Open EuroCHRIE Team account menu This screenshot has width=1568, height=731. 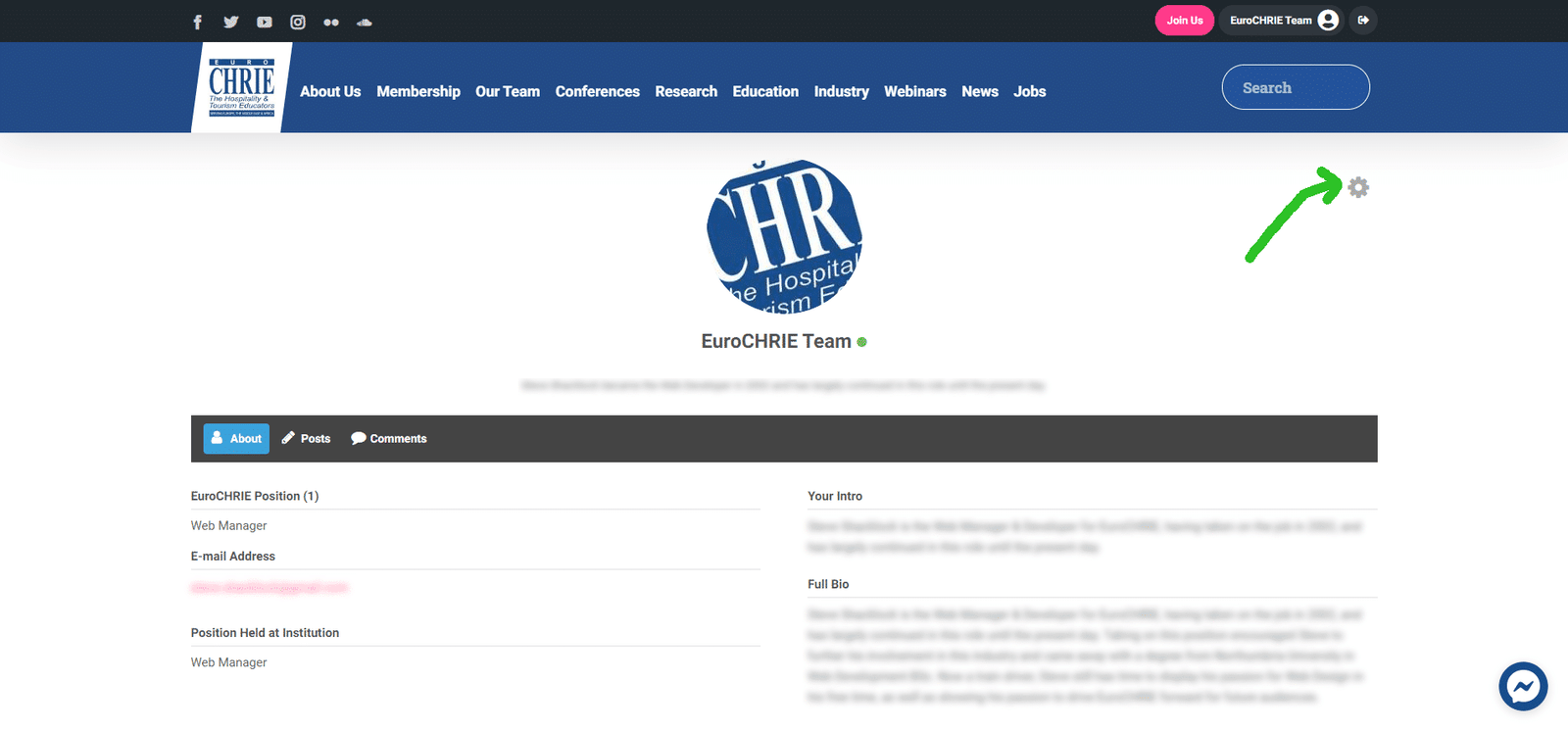(x=1283, y=21)
